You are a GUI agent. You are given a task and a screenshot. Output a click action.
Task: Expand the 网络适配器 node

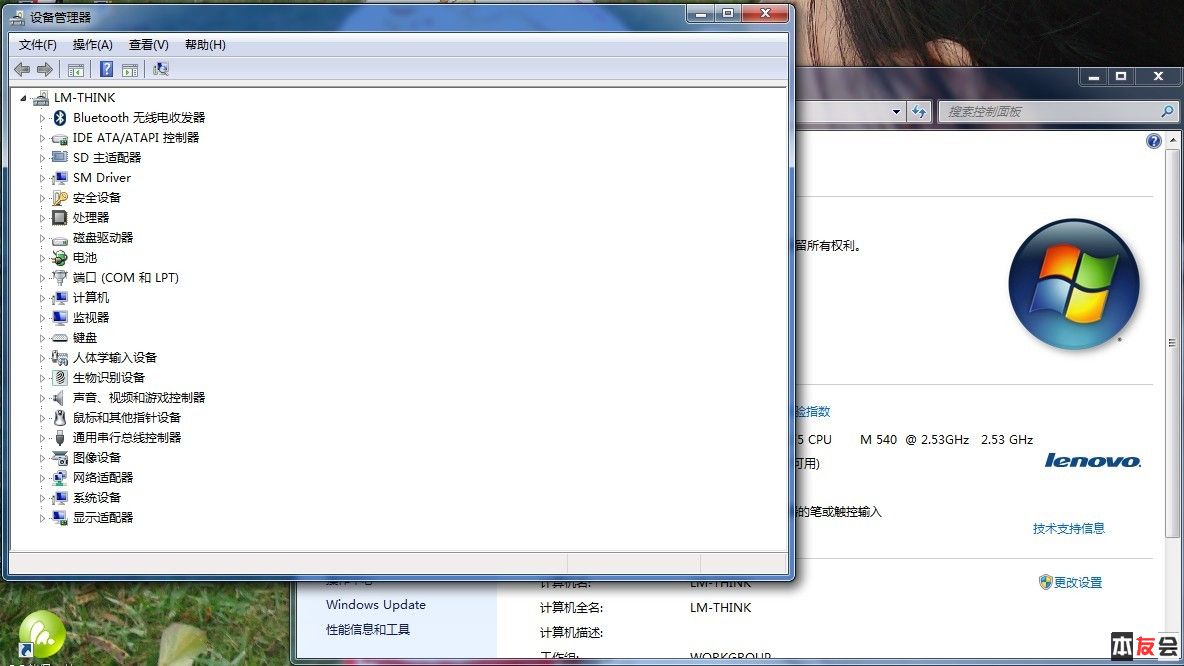pyautogui.click(x=42, y=479)
